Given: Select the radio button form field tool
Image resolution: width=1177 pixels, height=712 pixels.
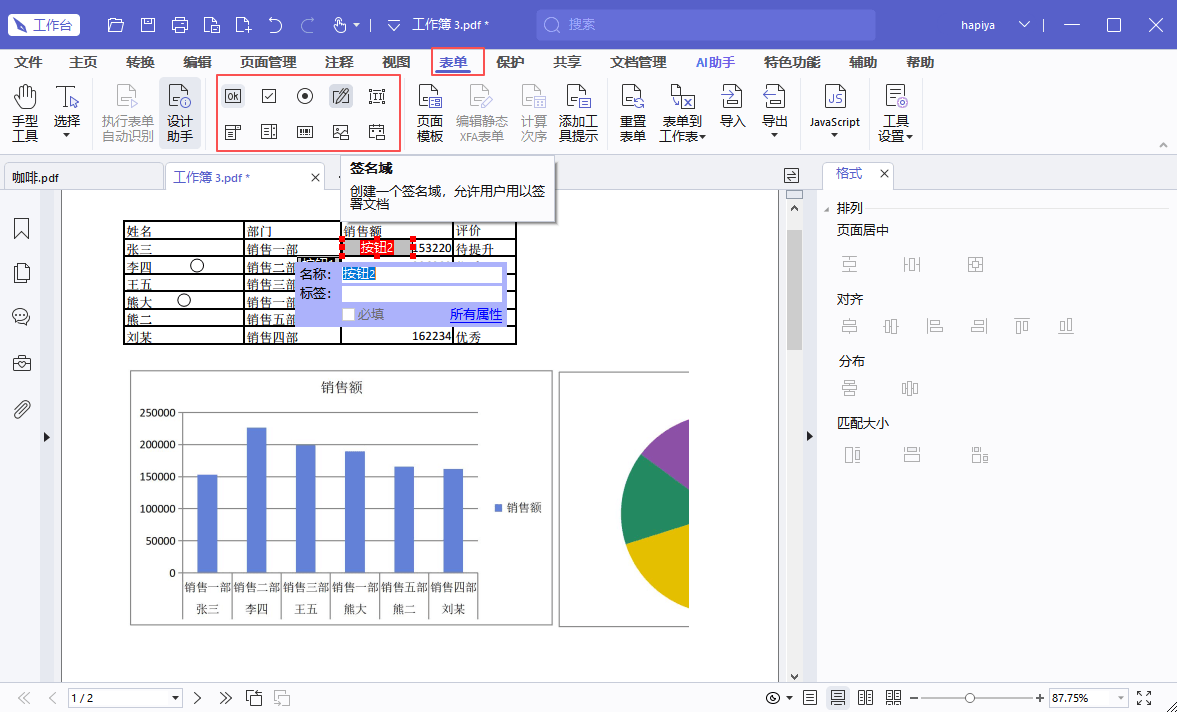Looking at the screenshot, I should [305, 96].
